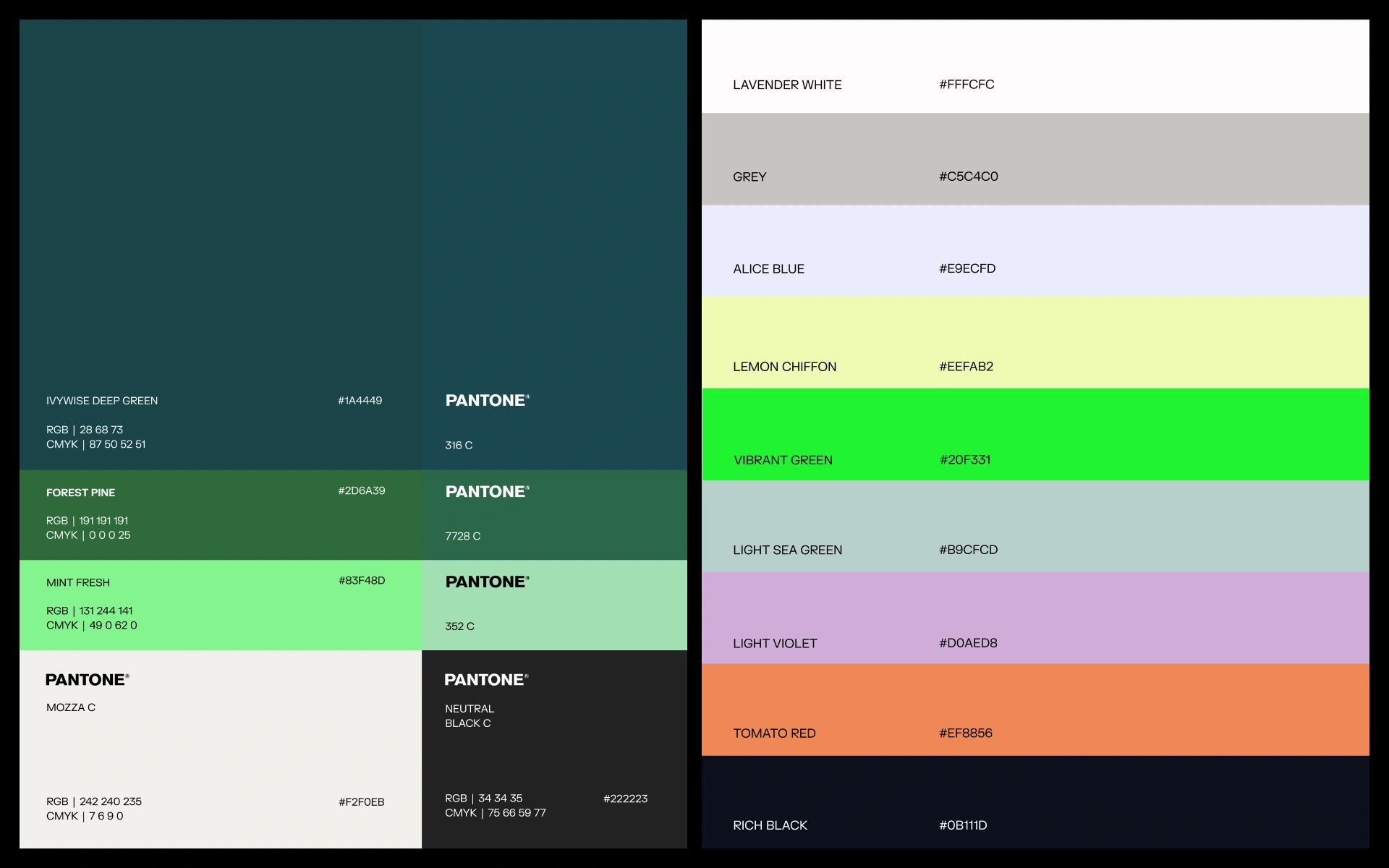Screen dimensions: 1389x868
Task: Select the RICH BLACK label
Action: click(x=770, y=825)
